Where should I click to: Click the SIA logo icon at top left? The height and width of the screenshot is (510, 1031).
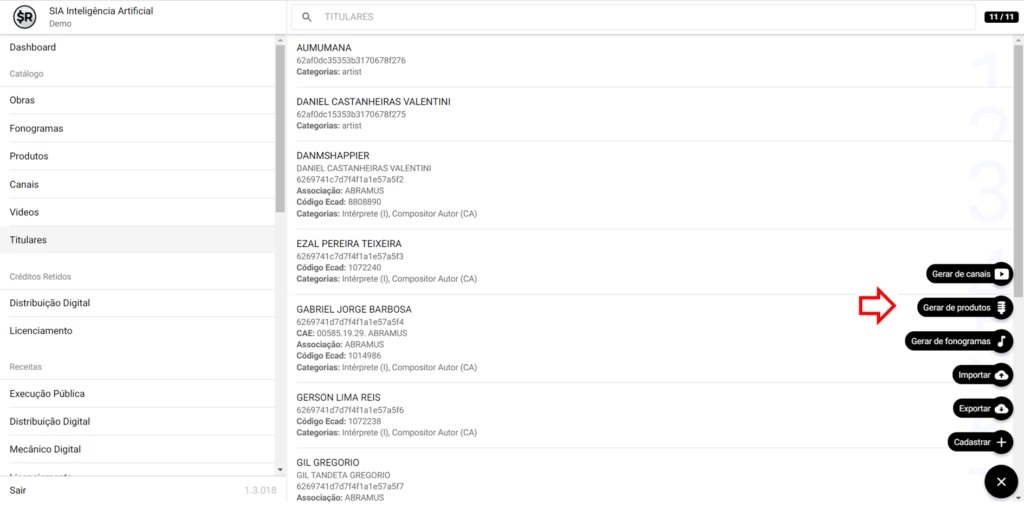coord(24,17)
